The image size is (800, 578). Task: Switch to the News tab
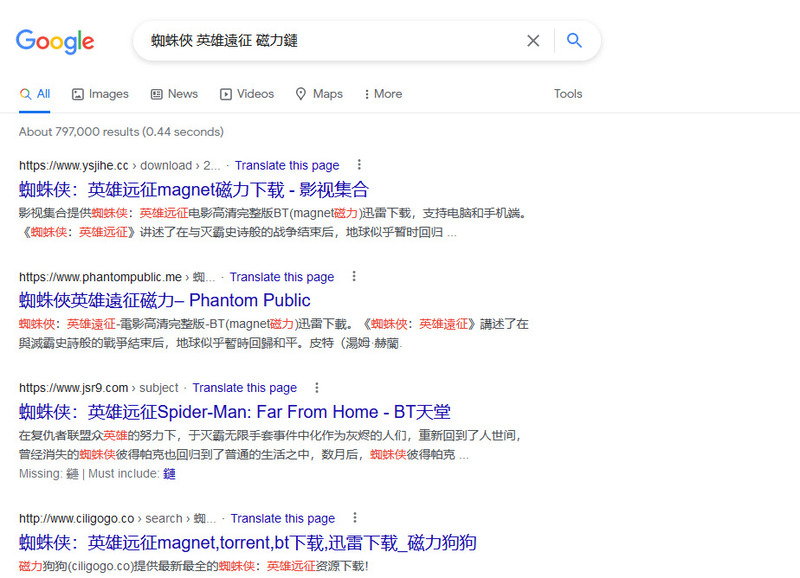(x=174, y=94)
